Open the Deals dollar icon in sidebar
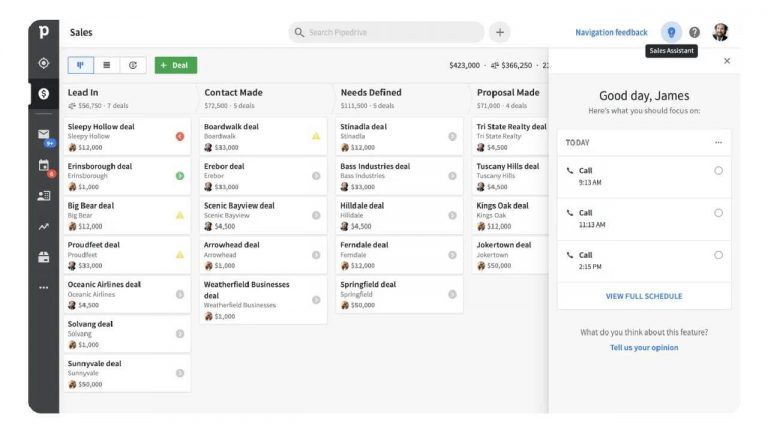Image resolution: width=768 pixels, height=432 pixels. (44, 94)
